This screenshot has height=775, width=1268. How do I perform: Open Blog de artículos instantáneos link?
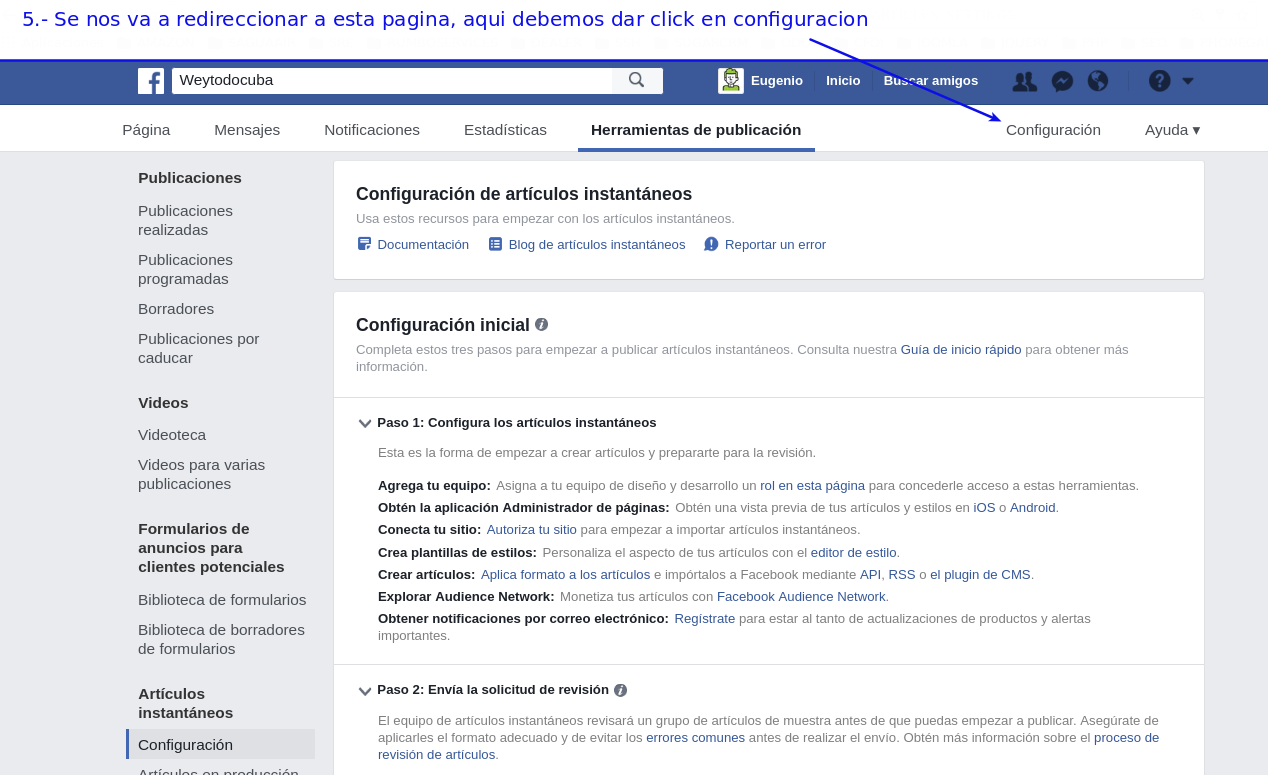[597, 244]
